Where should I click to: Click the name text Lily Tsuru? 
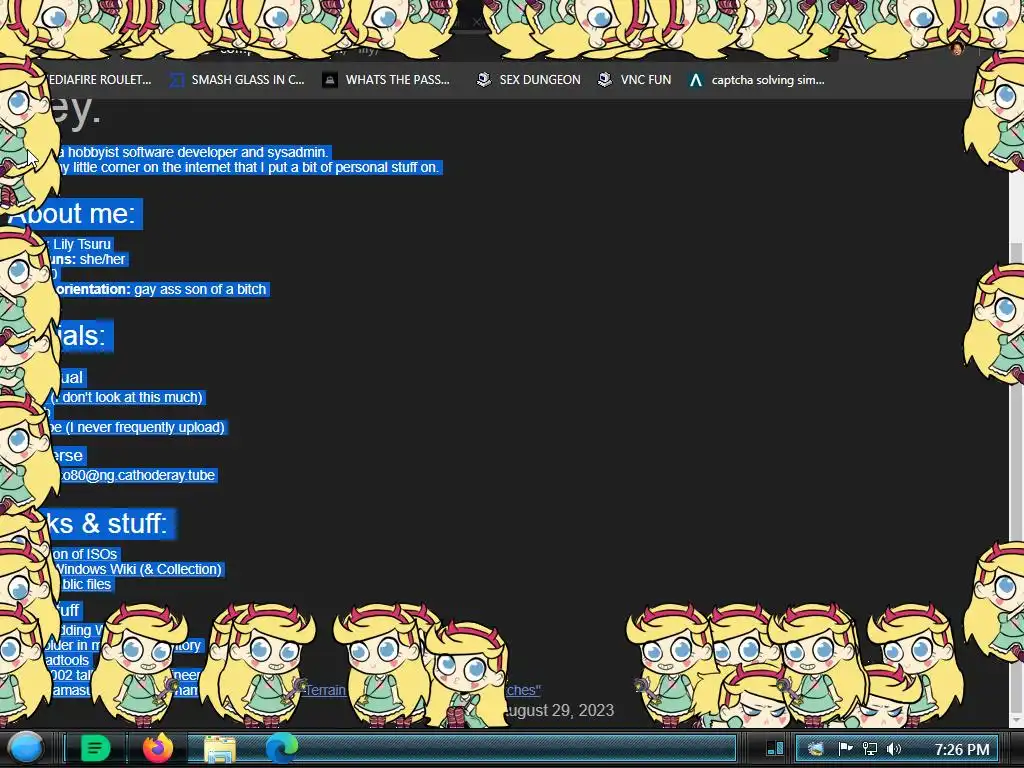coord(82,244)
